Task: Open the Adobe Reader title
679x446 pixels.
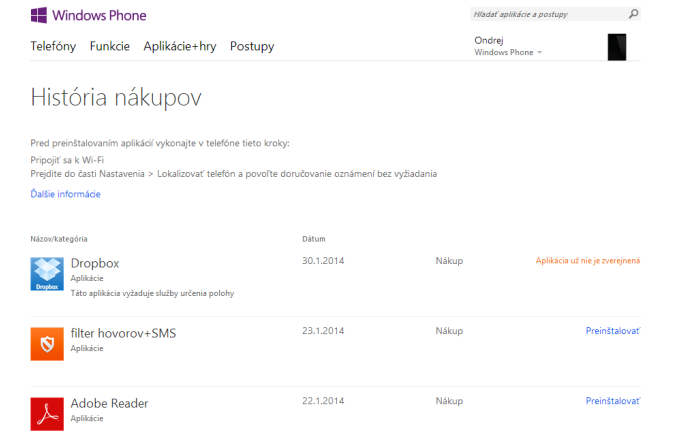Action: pyautogui.click(x=109, y=404)
